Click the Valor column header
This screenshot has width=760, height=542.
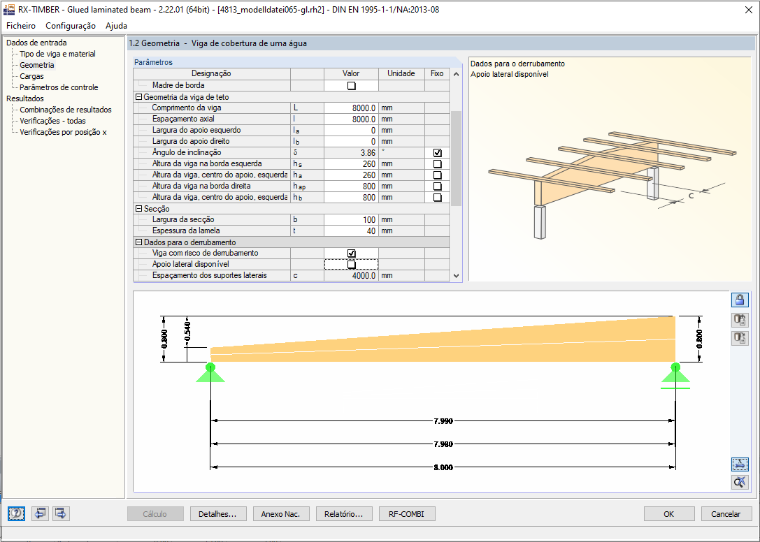point(351,74)
